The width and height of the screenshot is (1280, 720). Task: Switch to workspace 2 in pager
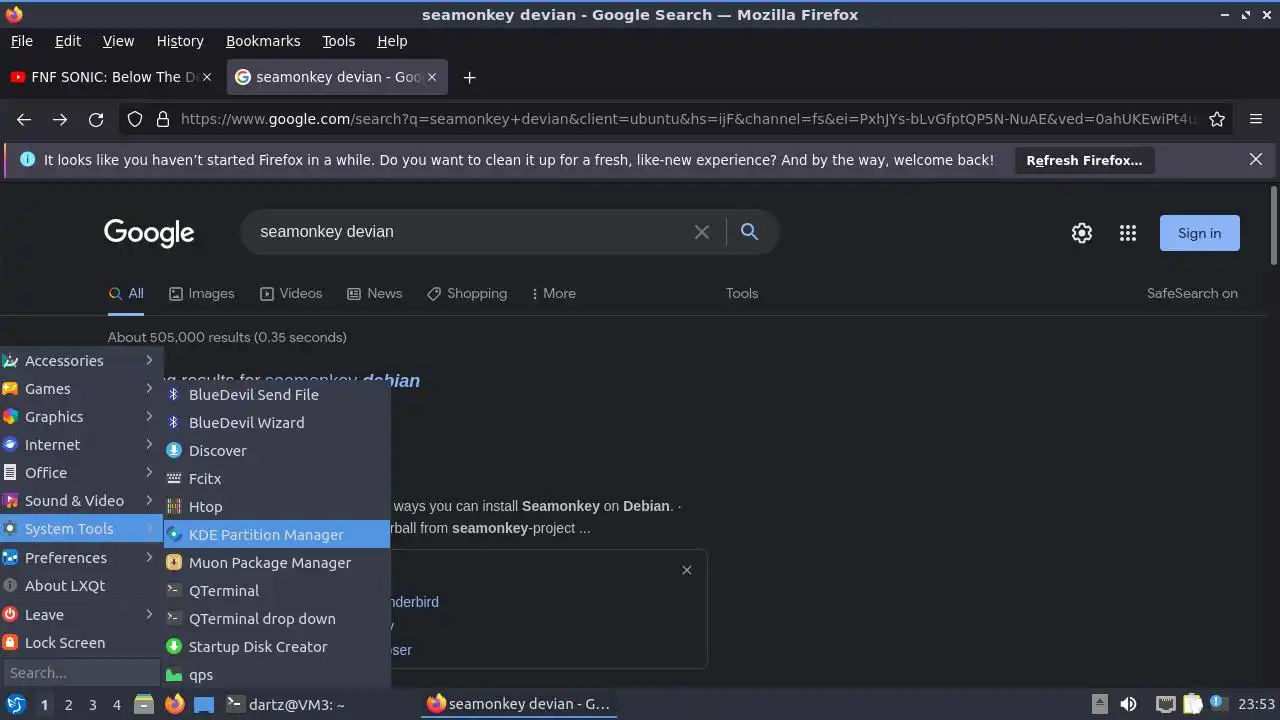(x=68, y=705)
